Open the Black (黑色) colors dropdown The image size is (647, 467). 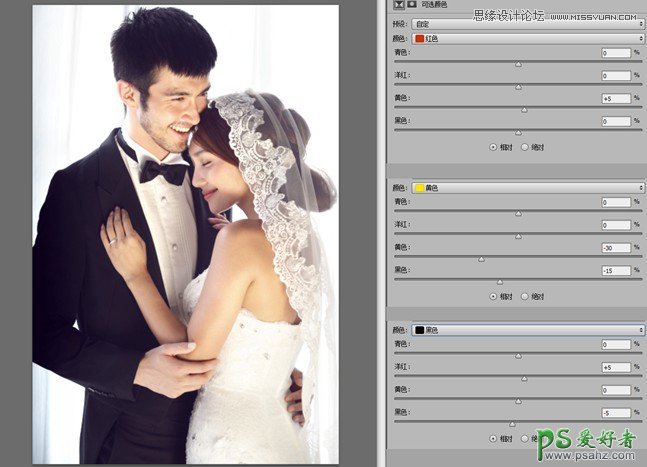(527, 329)
